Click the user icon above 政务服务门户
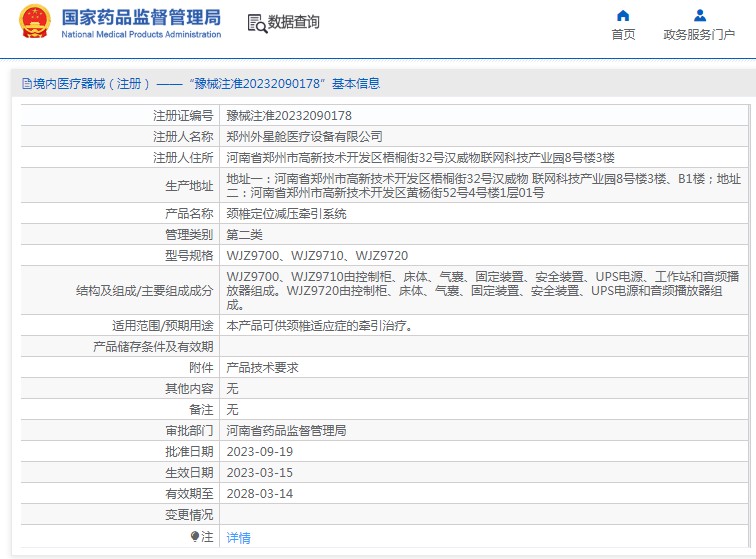 tap(700, 15)
